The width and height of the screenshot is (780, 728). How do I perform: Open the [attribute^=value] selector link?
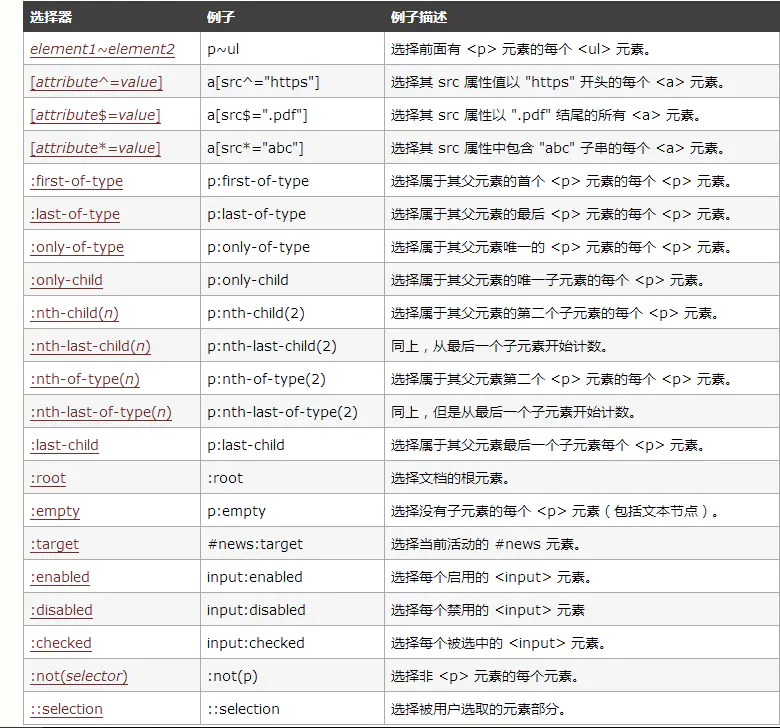[x=97, y=82]
